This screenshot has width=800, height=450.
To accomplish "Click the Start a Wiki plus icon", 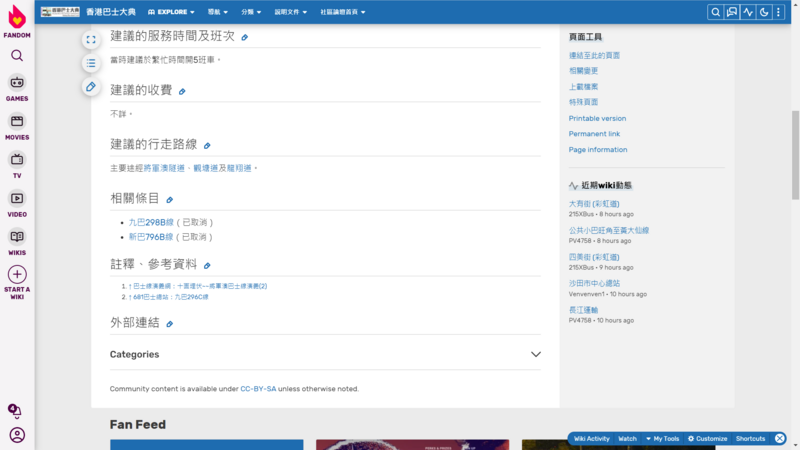I will [17, 274].
